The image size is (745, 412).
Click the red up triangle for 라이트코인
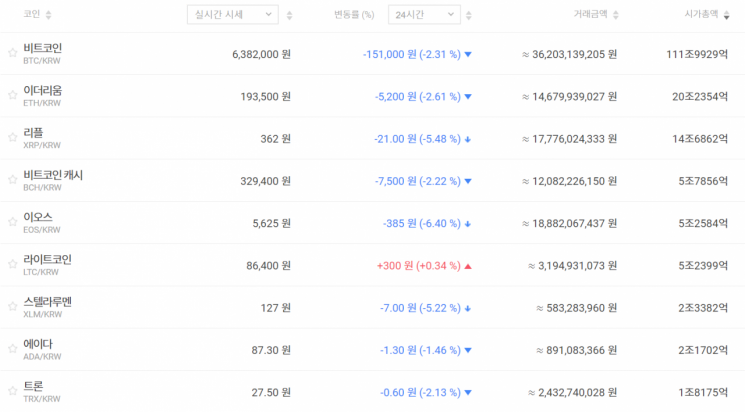[x=468, y=266]
